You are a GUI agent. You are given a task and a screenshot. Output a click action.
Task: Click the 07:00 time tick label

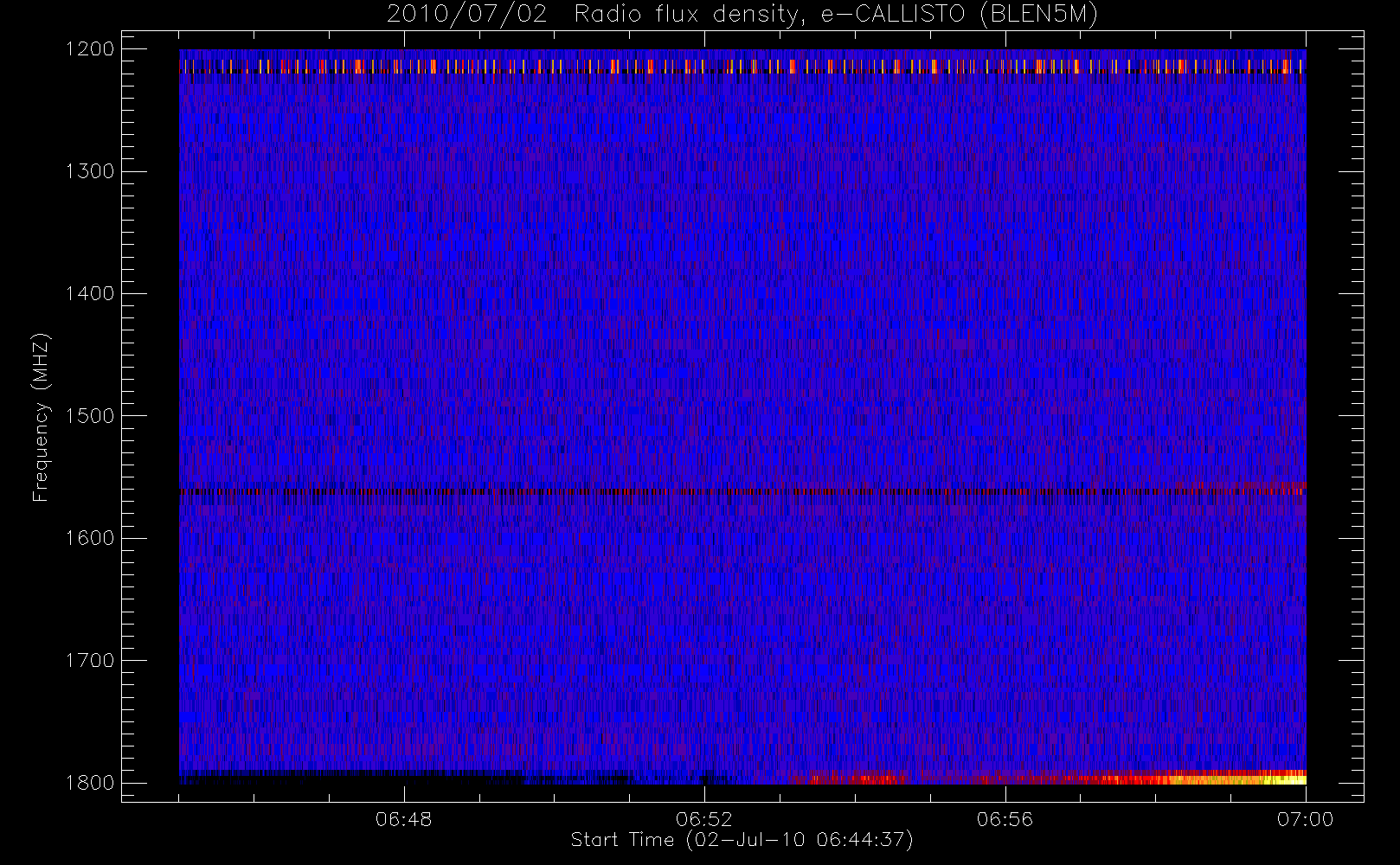[x=1306, y=819]
